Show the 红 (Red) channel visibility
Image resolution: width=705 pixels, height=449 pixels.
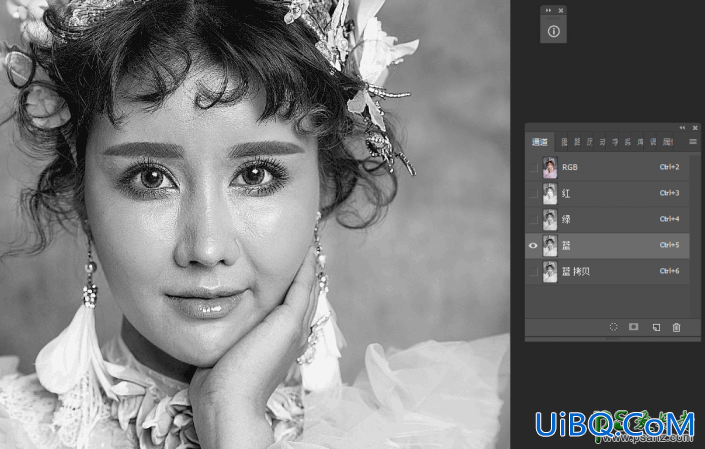point(533,194)
